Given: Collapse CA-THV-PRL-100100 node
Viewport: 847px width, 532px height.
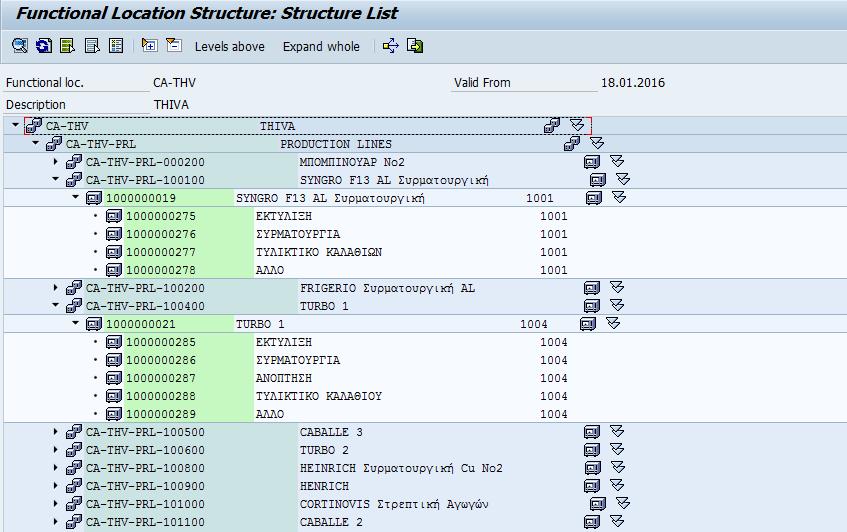Looking at the screenshot, I should pos(56,179).
